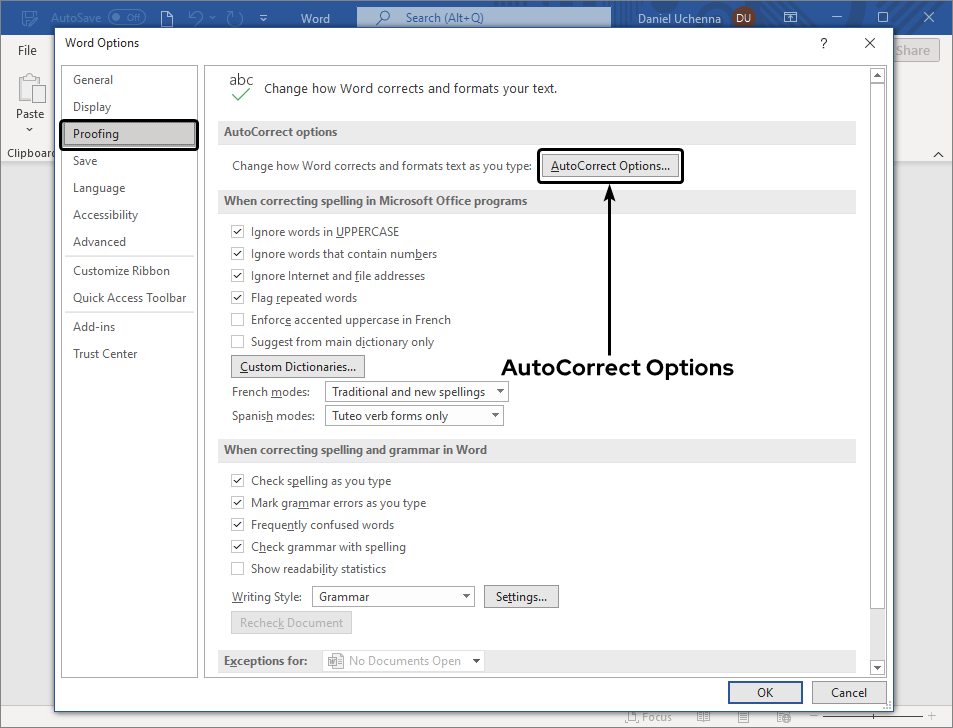The image size is (953, 728).
Task: Open a new blank document from the title bar
Action: pyautogui.click(x=166, y=17)
